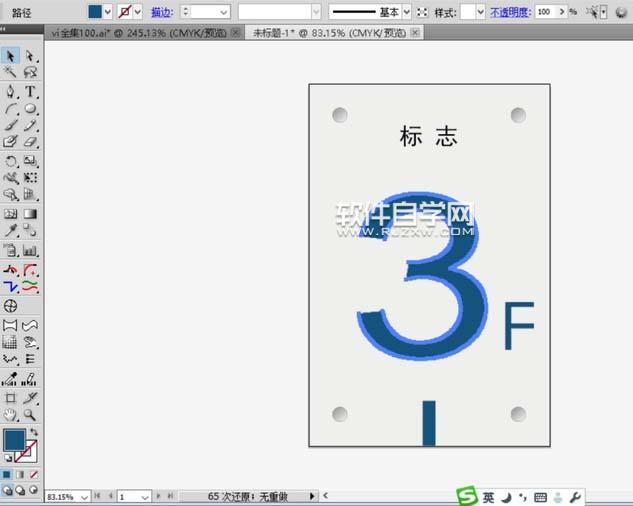The image size is (633, 506).
Task: Select the Direct Selection tool
Action: [30, 56]
